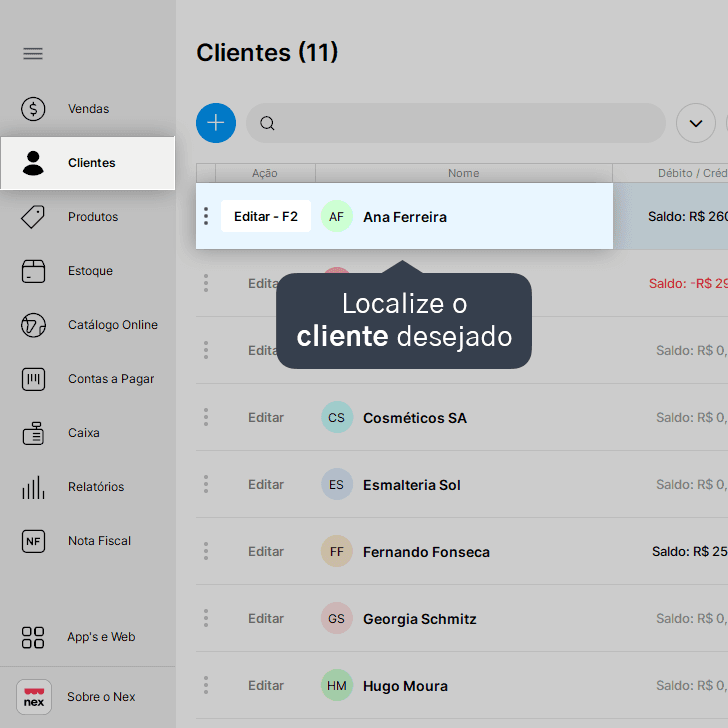Click the Nota Fiscal NF icon
728x728 pixels.
33,541
